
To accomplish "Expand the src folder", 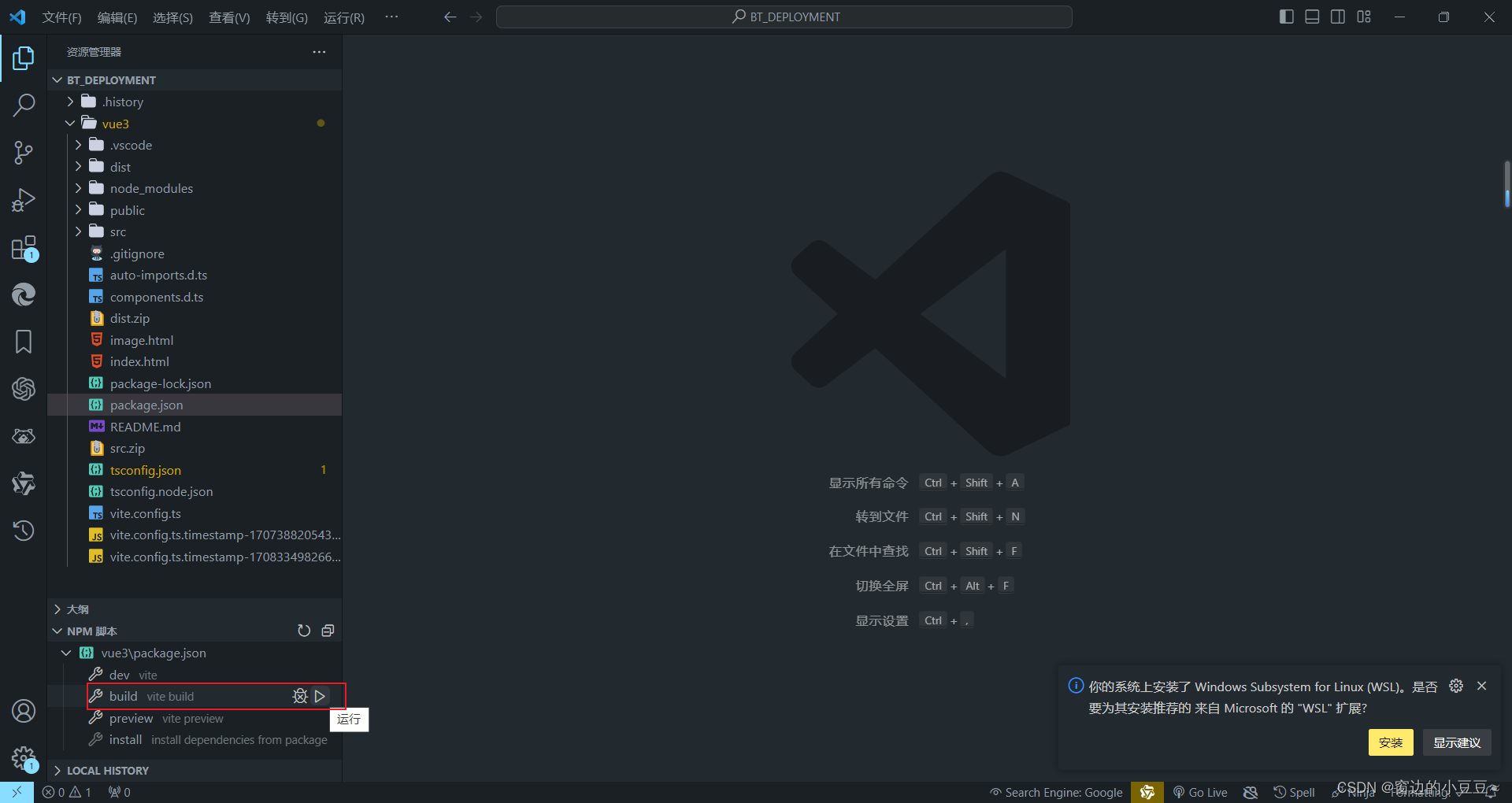I will (78, 231).
